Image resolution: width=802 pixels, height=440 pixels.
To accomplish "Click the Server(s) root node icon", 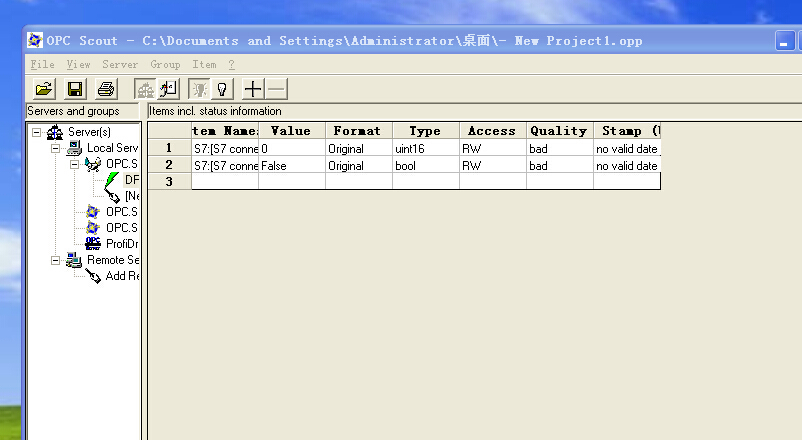I will [x=55, y=132].
